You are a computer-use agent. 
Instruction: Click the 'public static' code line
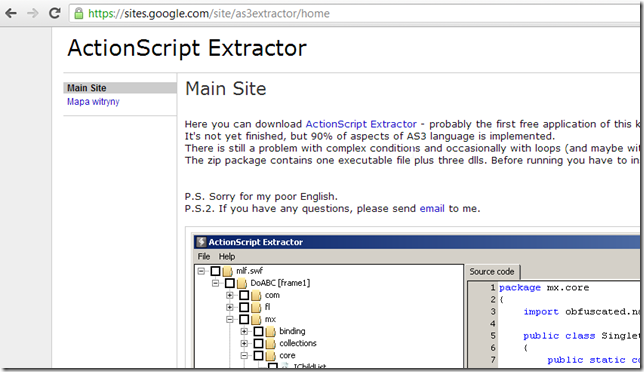593,360
